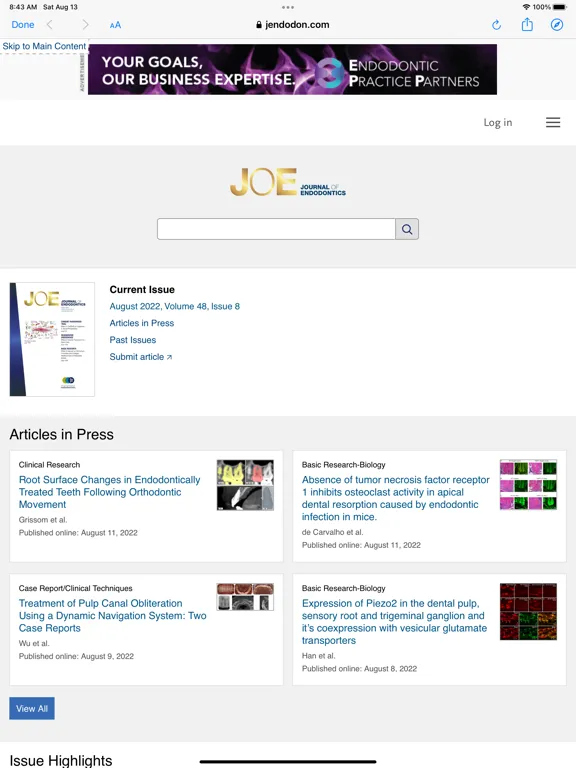The image size is (576, 768).
Task: Open the Past Issues link
Action: [133, 340]
